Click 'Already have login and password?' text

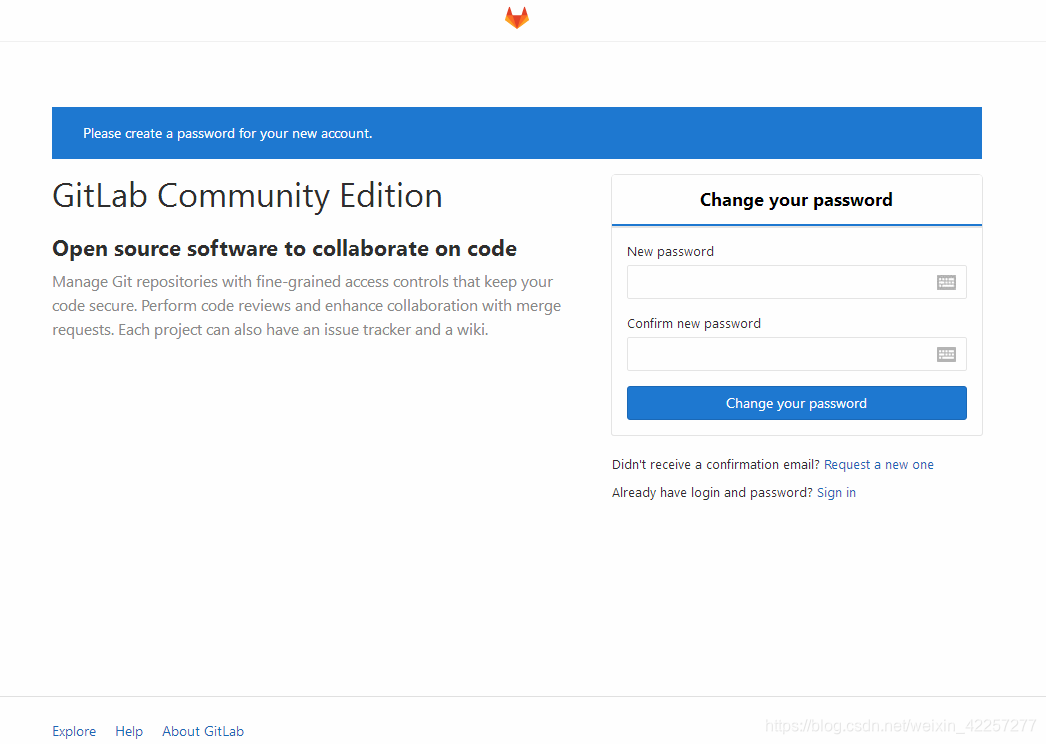(712, 492)
